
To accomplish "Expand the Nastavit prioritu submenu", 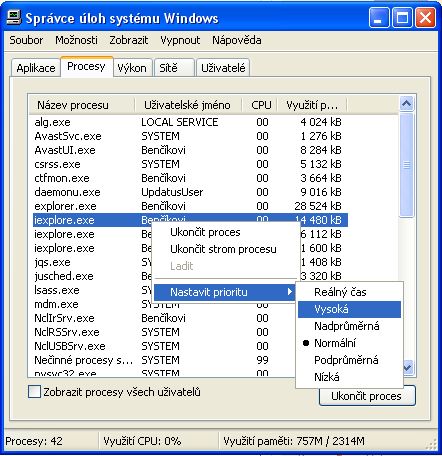I will click(224, 292).
